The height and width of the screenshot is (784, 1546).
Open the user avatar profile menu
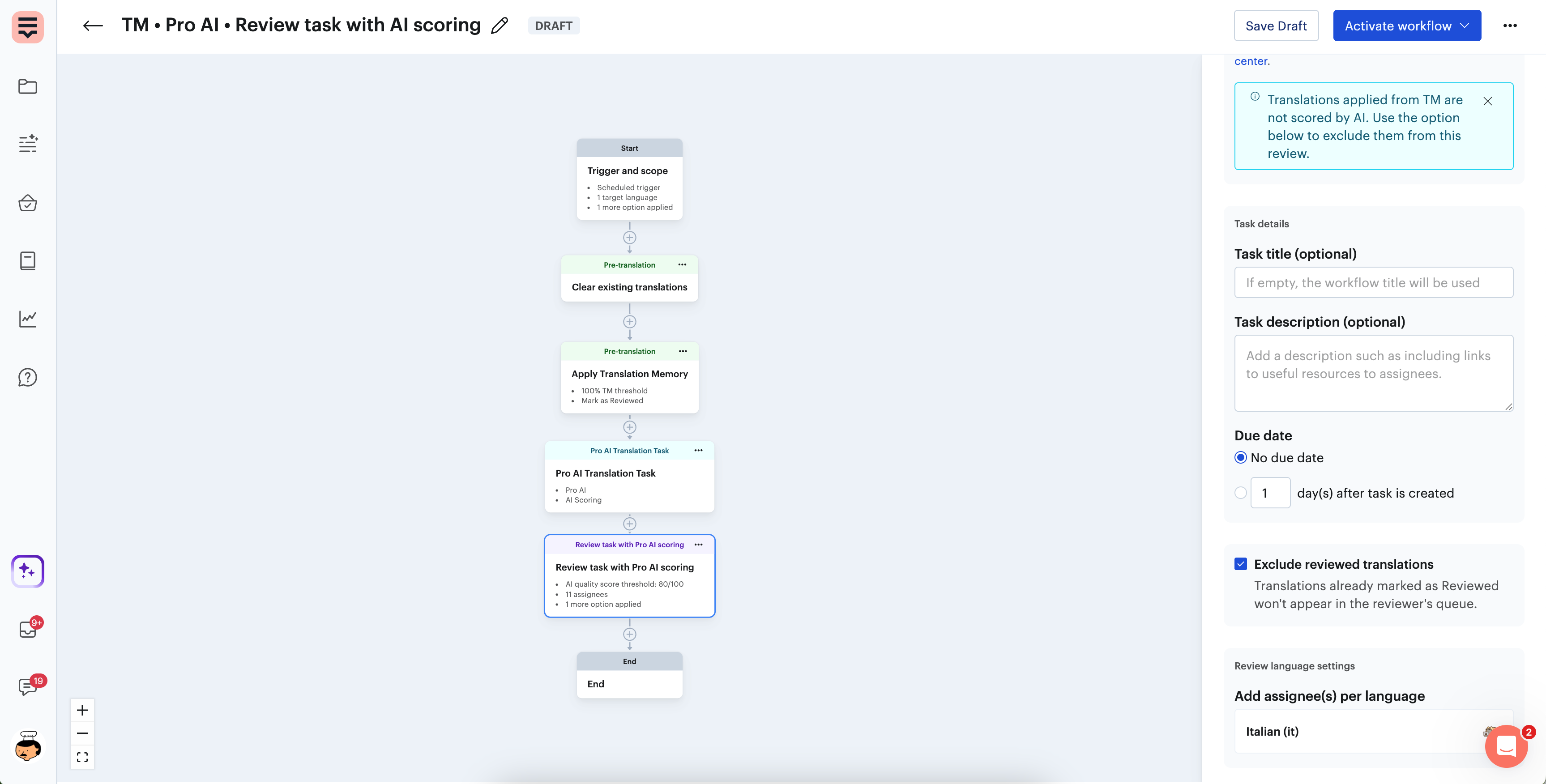click(x=28, y=746)
